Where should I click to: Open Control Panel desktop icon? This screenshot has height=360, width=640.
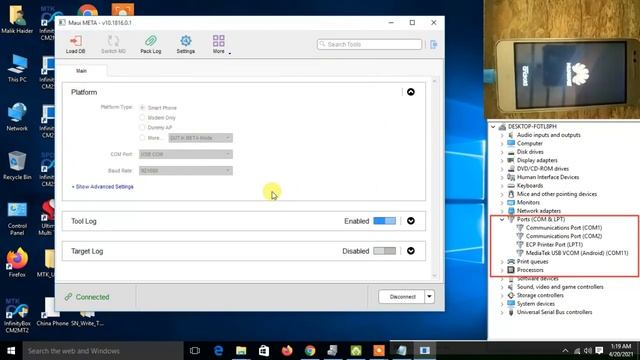click(17, 218)
